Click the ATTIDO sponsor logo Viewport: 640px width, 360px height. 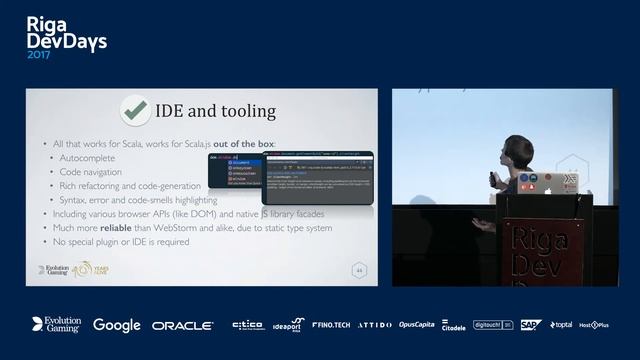tap(375, 325)
